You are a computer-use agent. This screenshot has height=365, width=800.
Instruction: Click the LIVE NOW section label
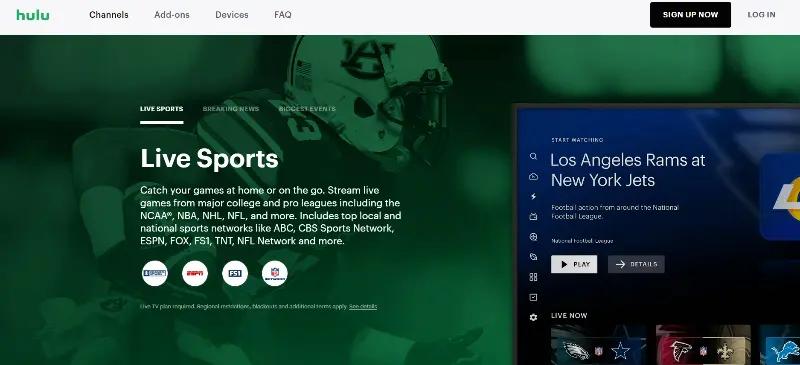point(569,315)
